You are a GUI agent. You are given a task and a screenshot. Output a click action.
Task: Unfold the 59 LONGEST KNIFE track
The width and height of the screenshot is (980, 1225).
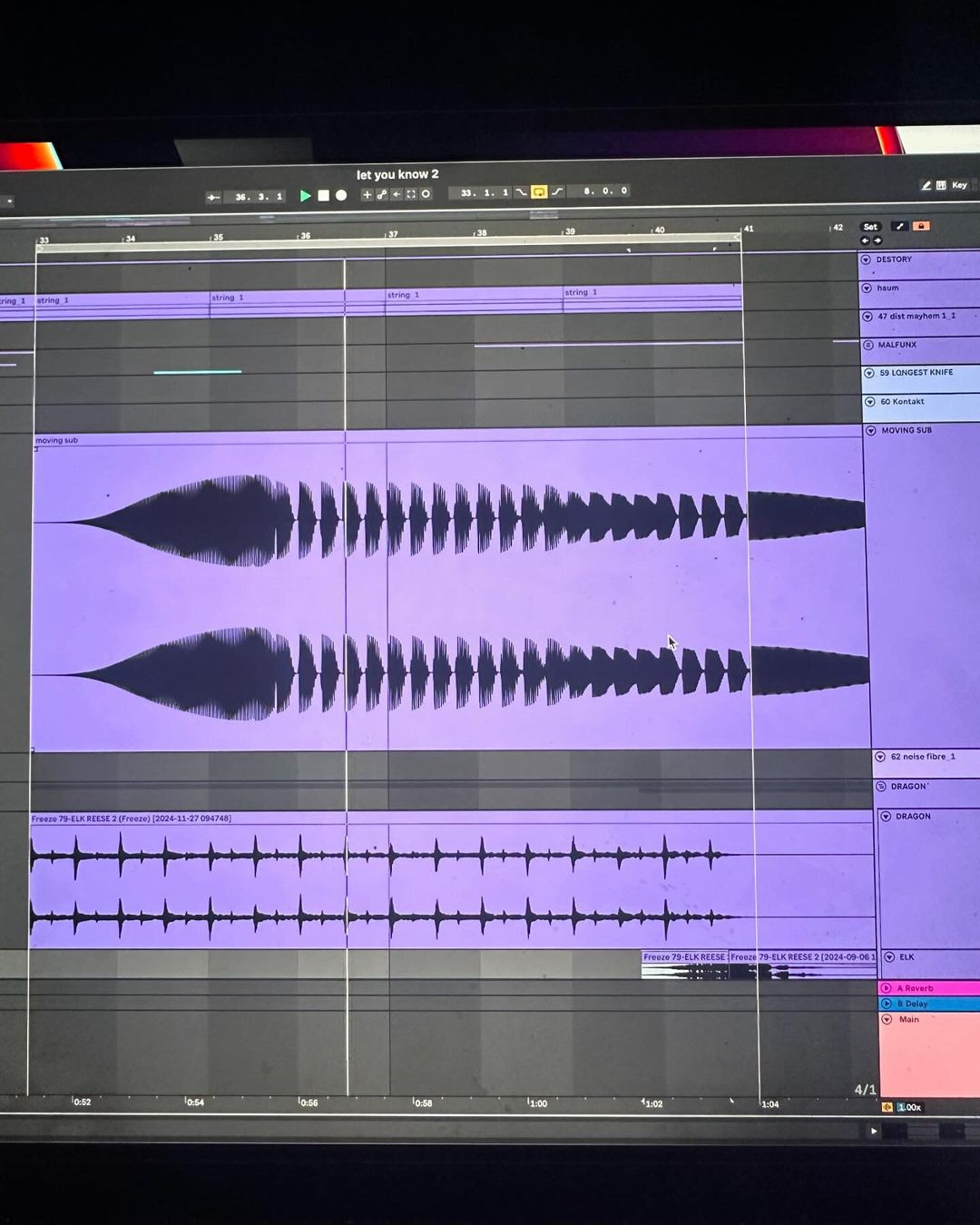click(869, 373)
